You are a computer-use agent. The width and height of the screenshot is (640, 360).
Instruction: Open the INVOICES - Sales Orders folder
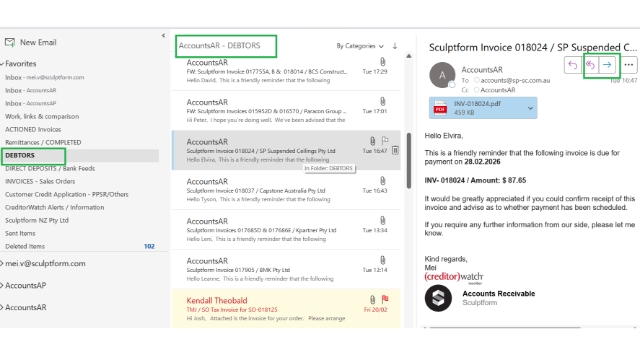[40, 182]
